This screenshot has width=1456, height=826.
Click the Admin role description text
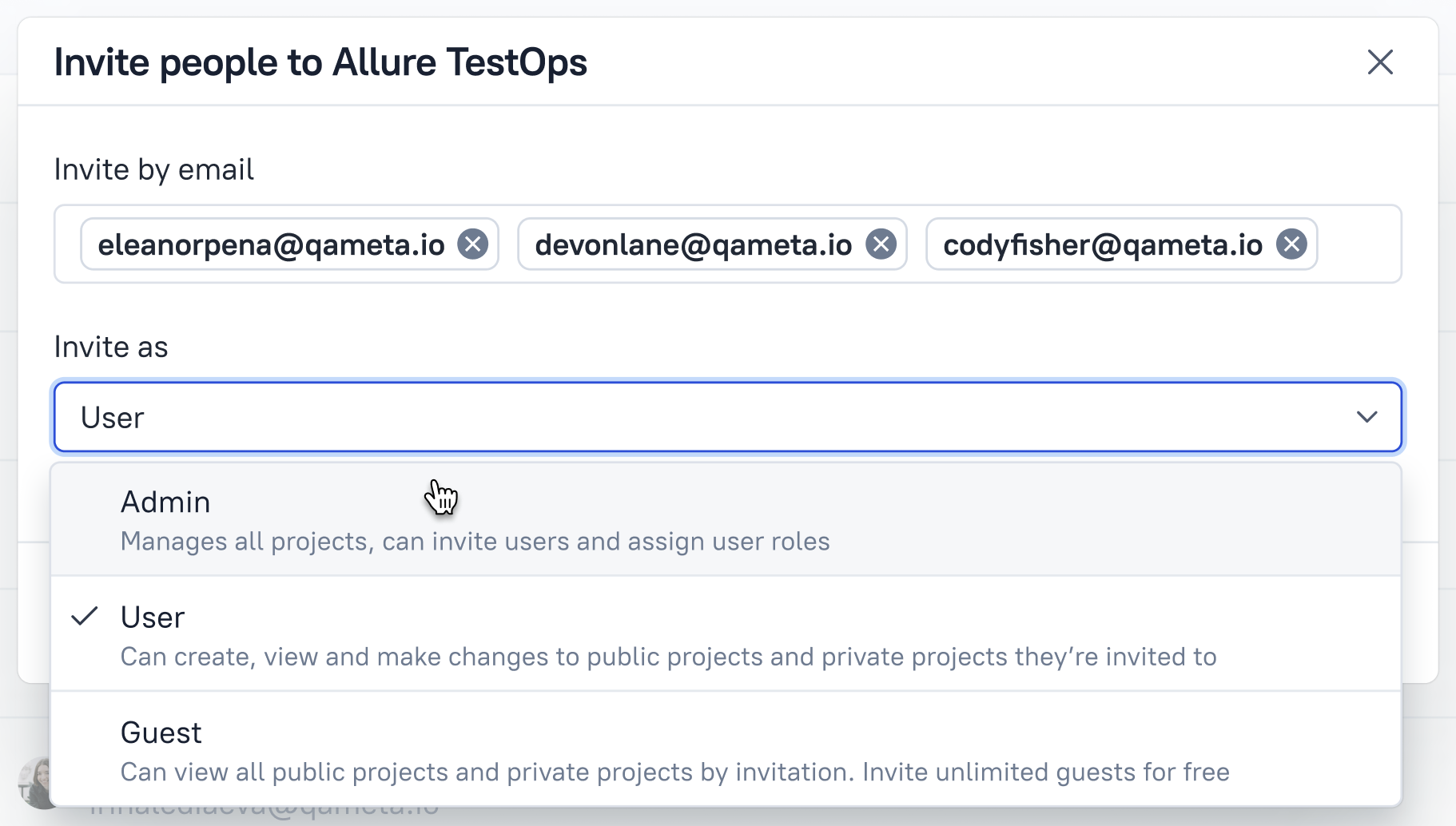(x=475, y=541)
